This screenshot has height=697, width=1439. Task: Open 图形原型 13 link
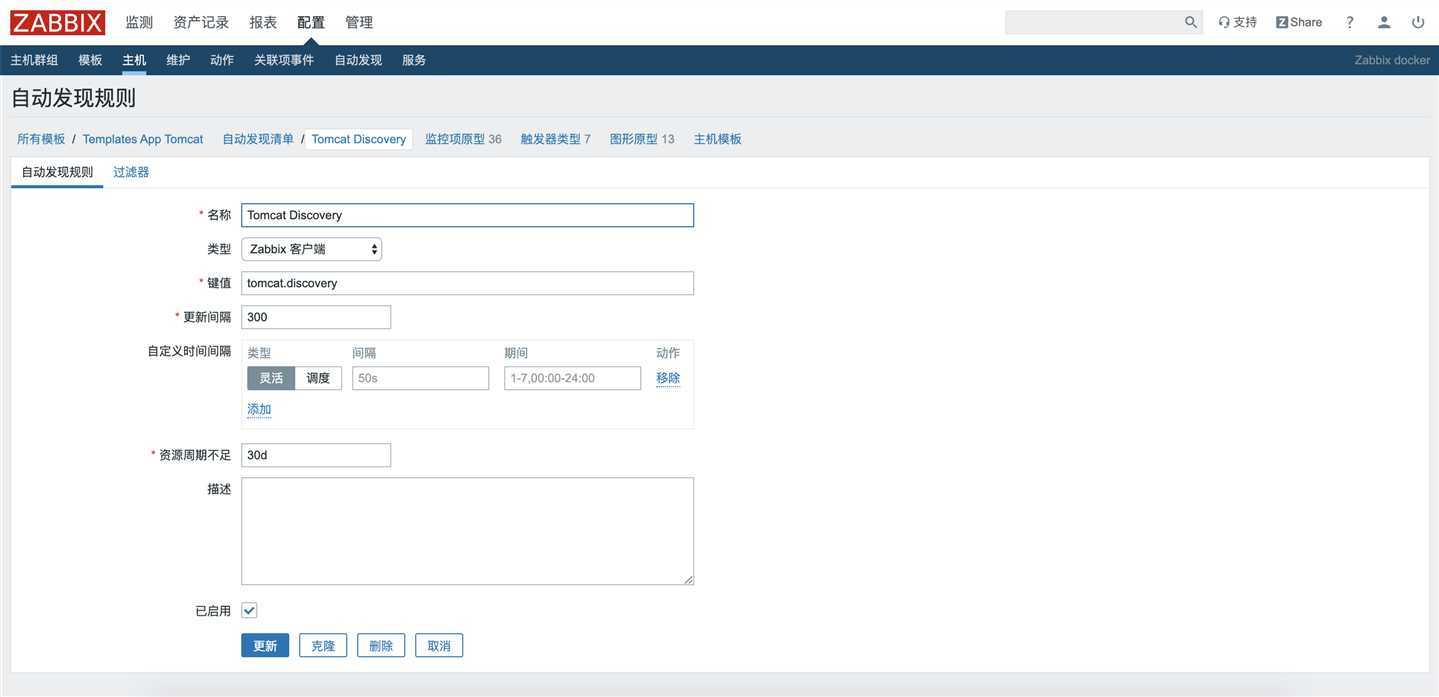coord(642,139)
